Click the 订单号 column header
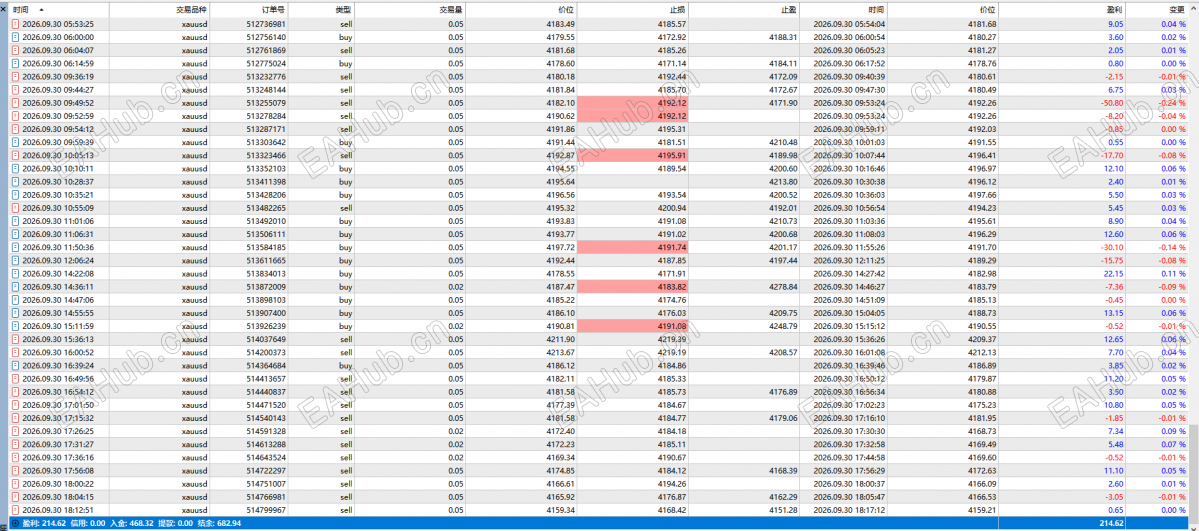Image resolution: width=1199 pixels, height=531 pixels. [x=250, y=9]
